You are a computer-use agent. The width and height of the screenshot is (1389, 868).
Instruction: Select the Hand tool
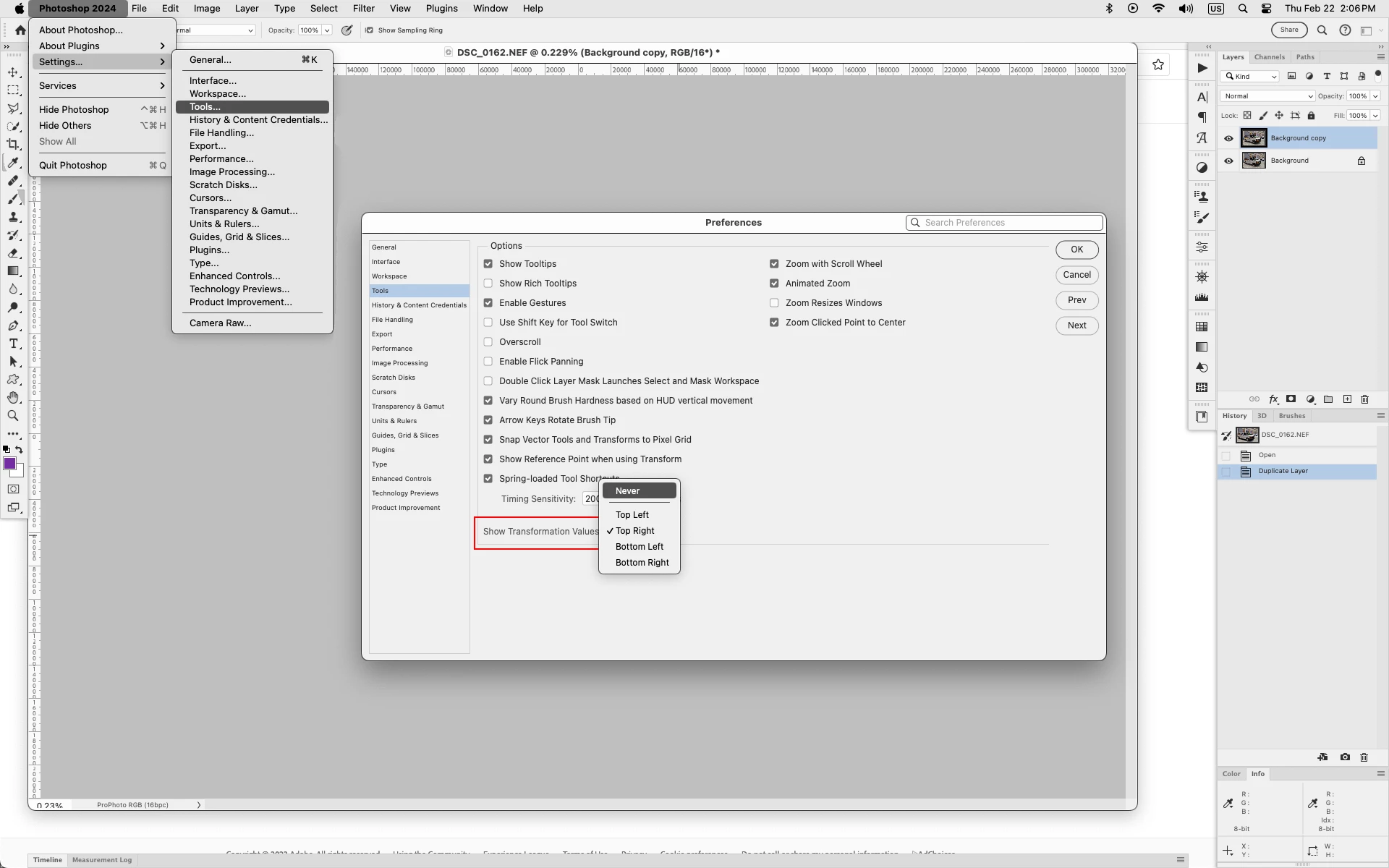13,398
